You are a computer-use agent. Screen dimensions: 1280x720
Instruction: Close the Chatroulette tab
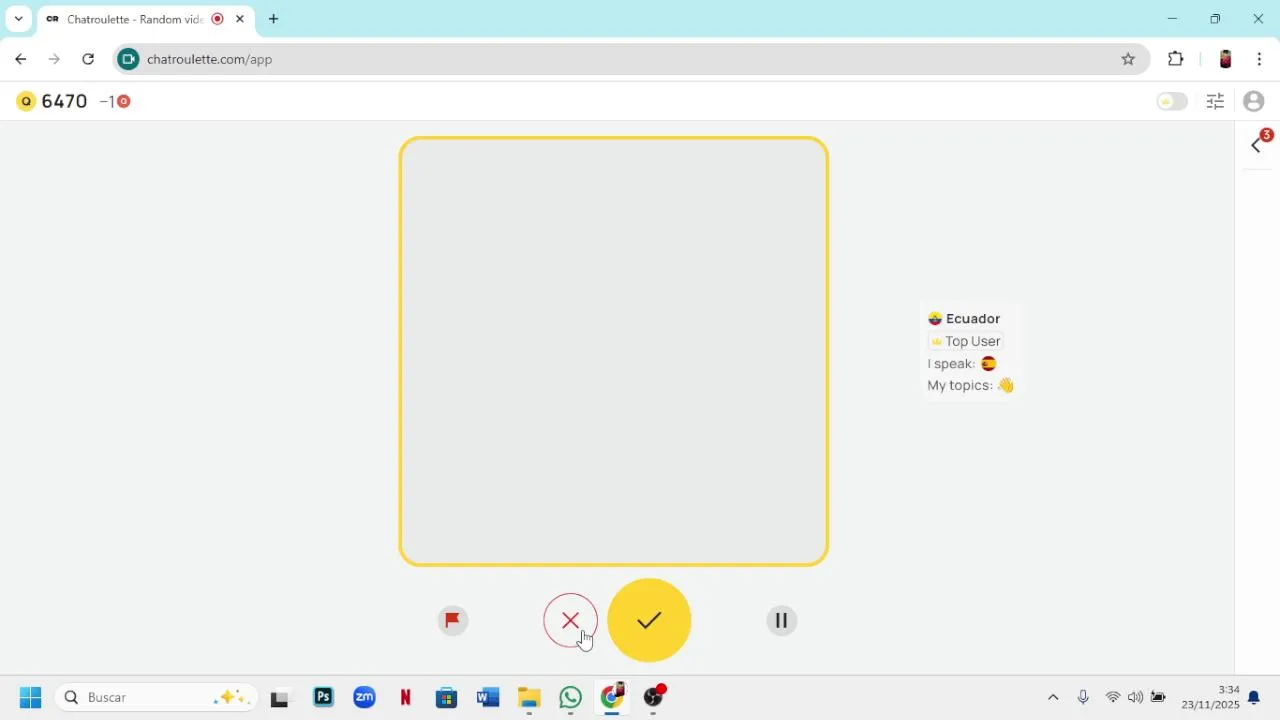pos(240,19)
